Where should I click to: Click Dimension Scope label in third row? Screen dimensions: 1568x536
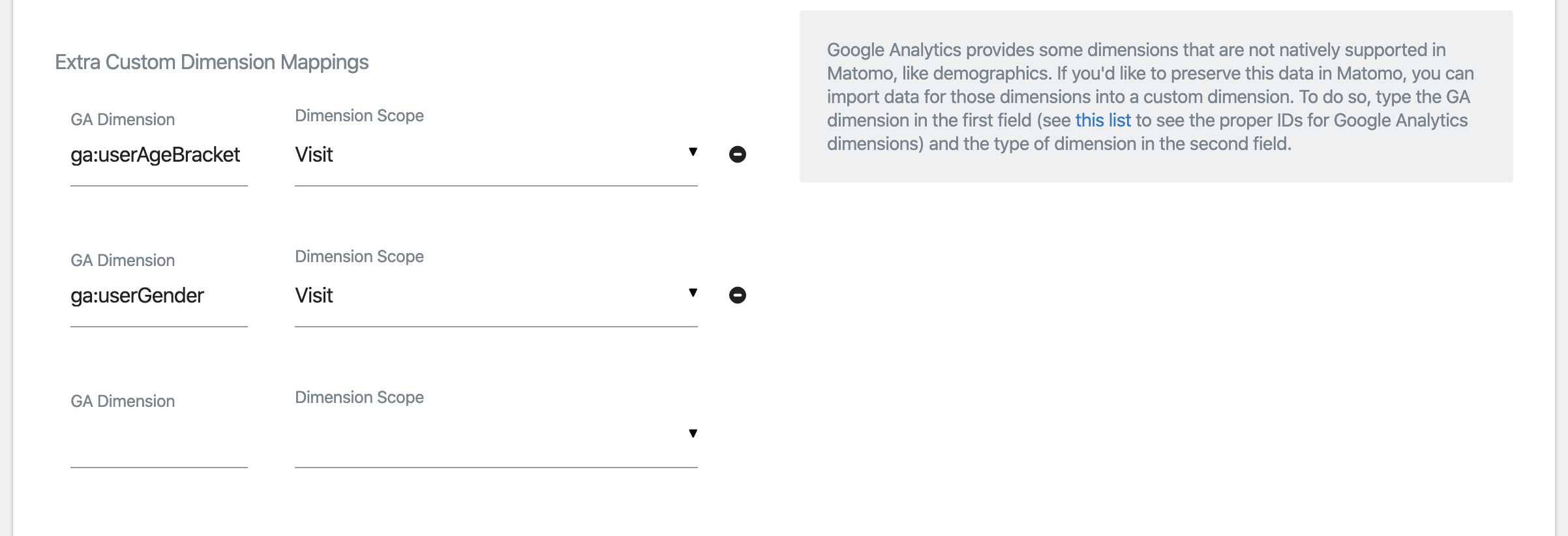pos(359,398)
